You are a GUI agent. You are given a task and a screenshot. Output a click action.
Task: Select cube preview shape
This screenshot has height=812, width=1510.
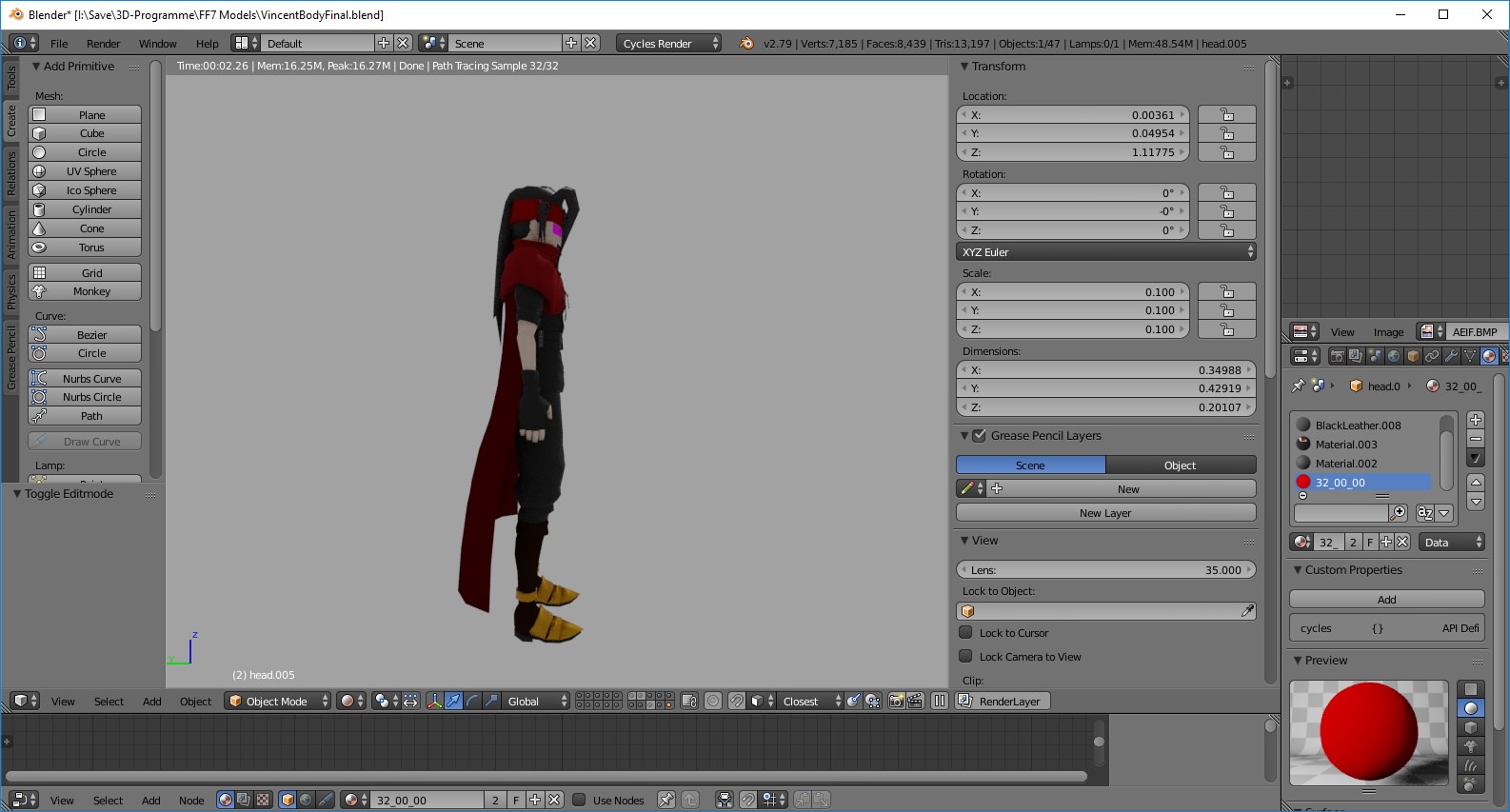click(x=1471, y=727)
